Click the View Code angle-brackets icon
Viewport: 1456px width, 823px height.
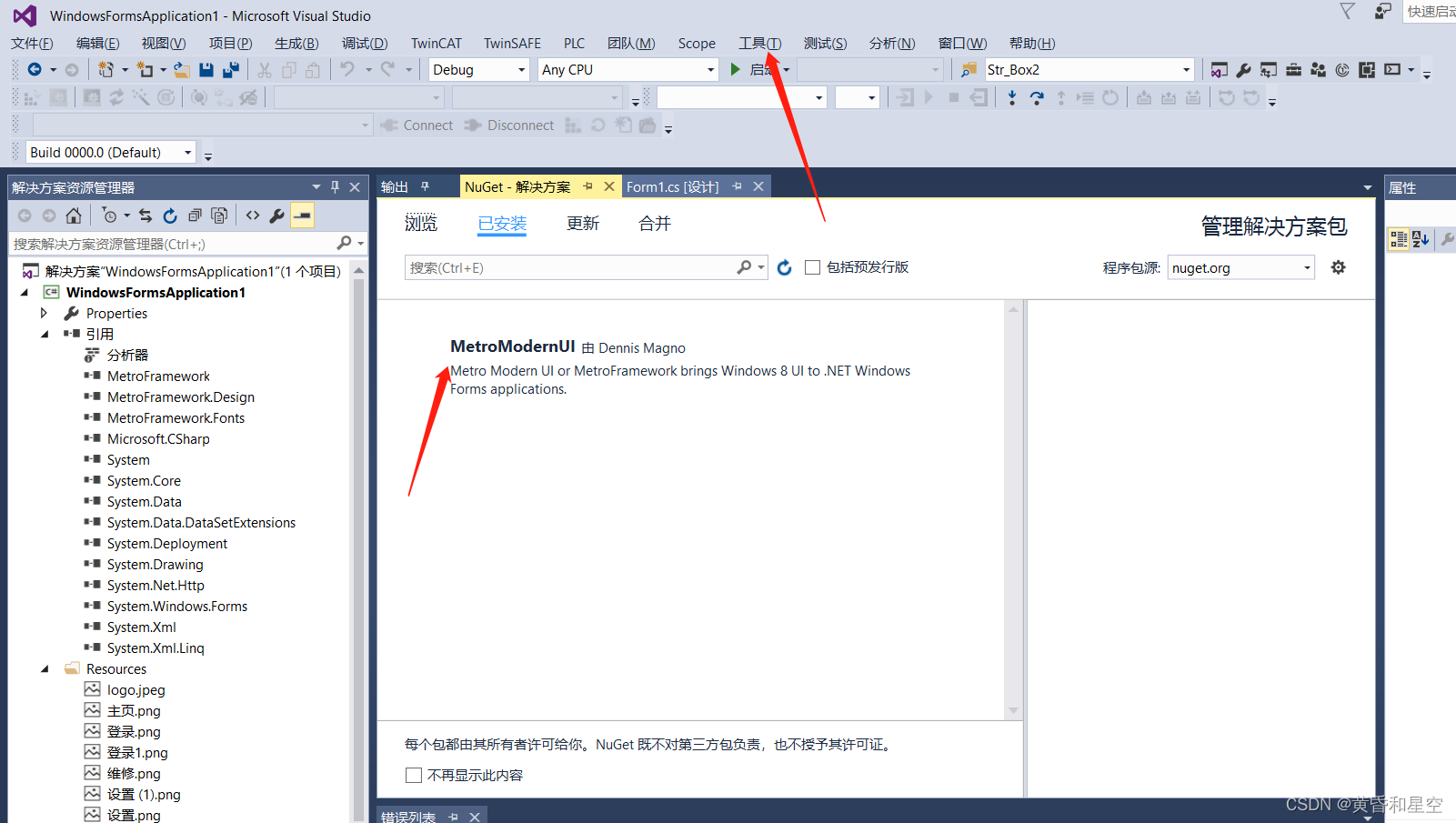tap(253, 216)
